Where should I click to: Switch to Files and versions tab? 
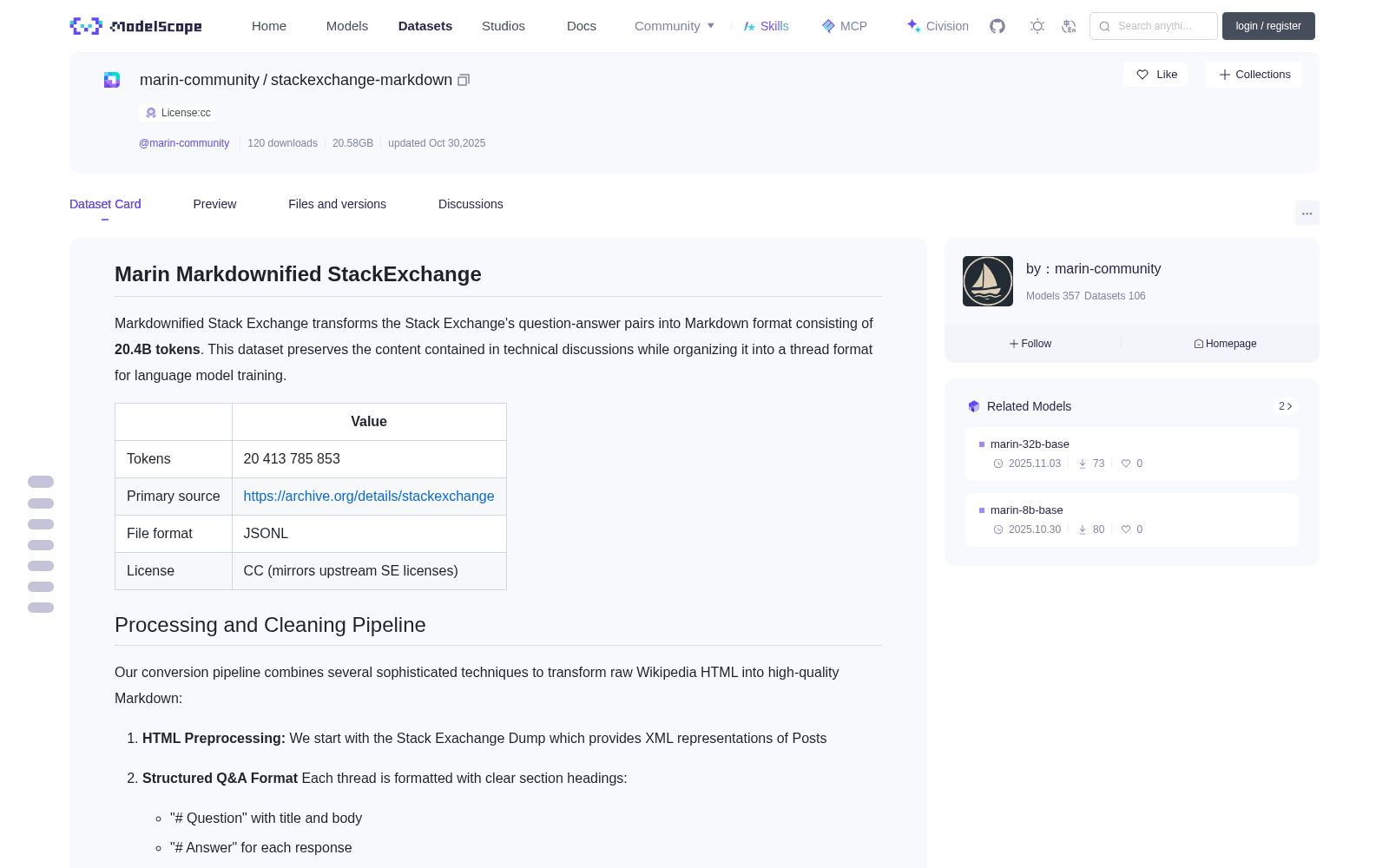click(x=337, y=204)
